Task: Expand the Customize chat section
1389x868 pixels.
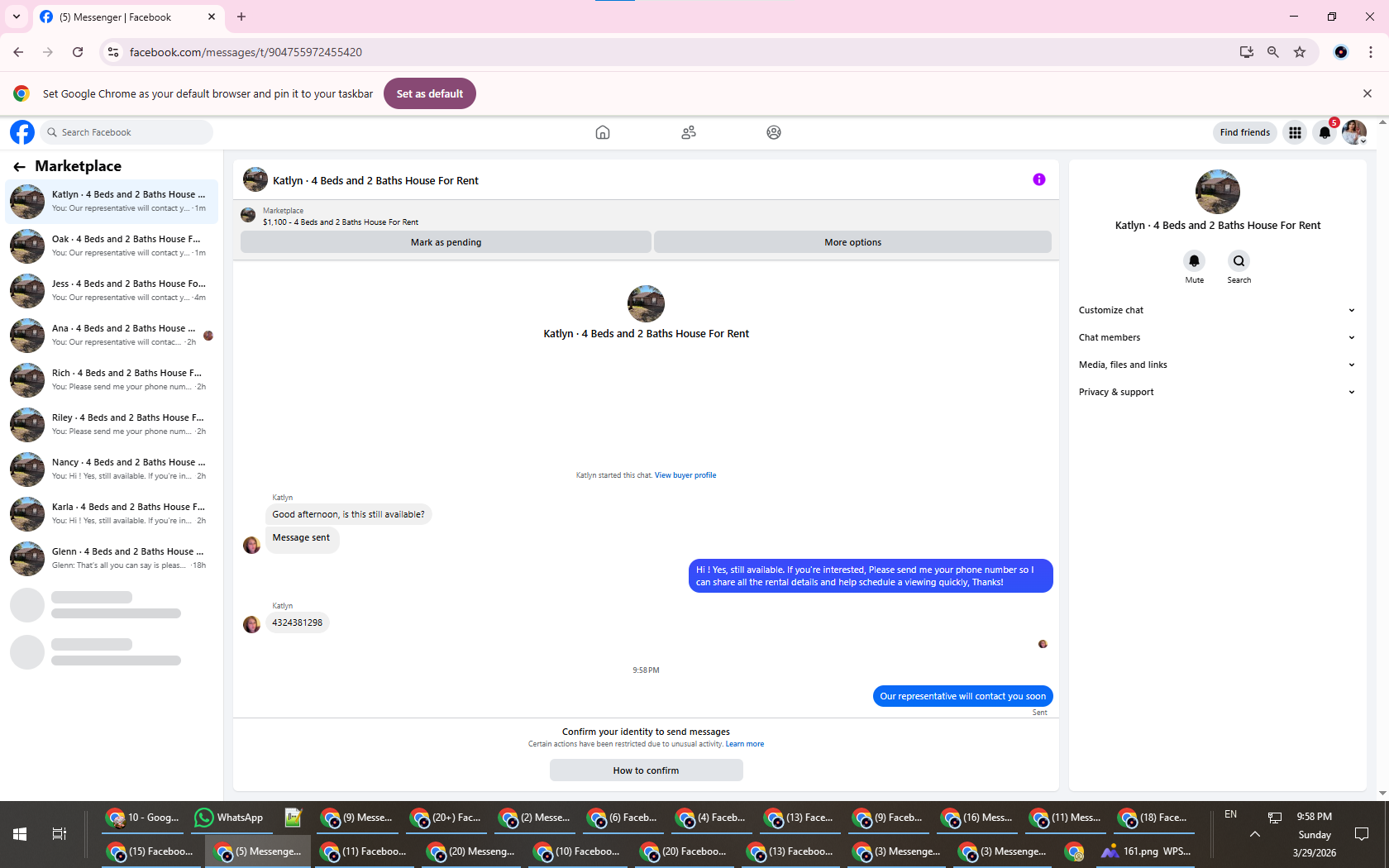Action: [x=1217, y=310]
